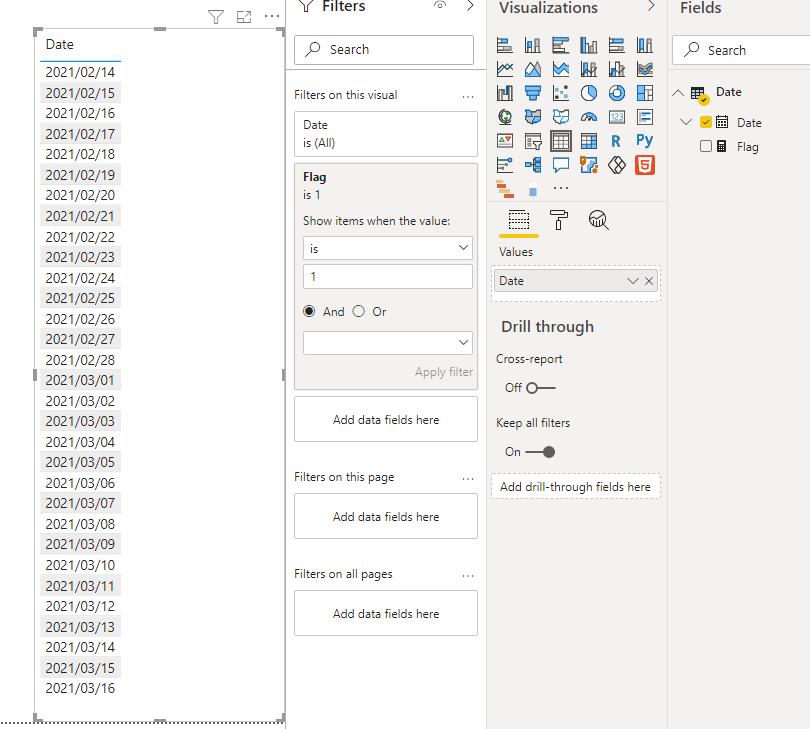Select the Card (123) visual

pyautogui.click(x=616, y=117)
